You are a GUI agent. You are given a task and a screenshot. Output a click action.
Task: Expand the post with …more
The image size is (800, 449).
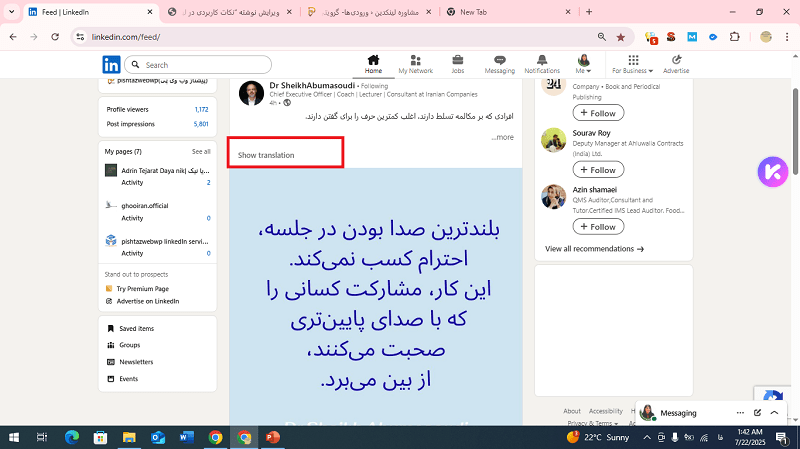(x=502, y=137)
